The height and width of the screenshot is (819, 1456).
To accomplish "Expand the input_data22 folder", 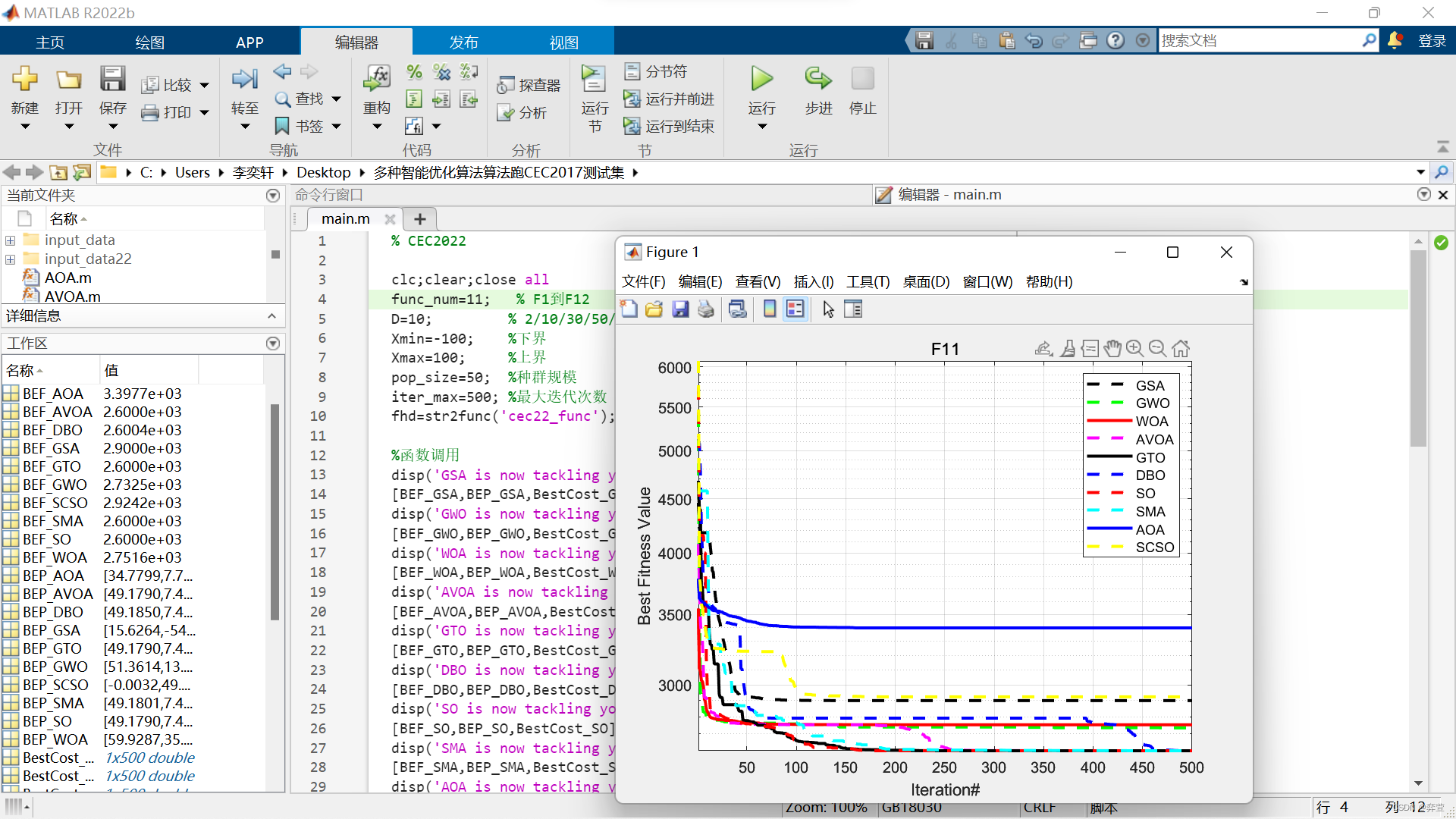I will 10,259.
